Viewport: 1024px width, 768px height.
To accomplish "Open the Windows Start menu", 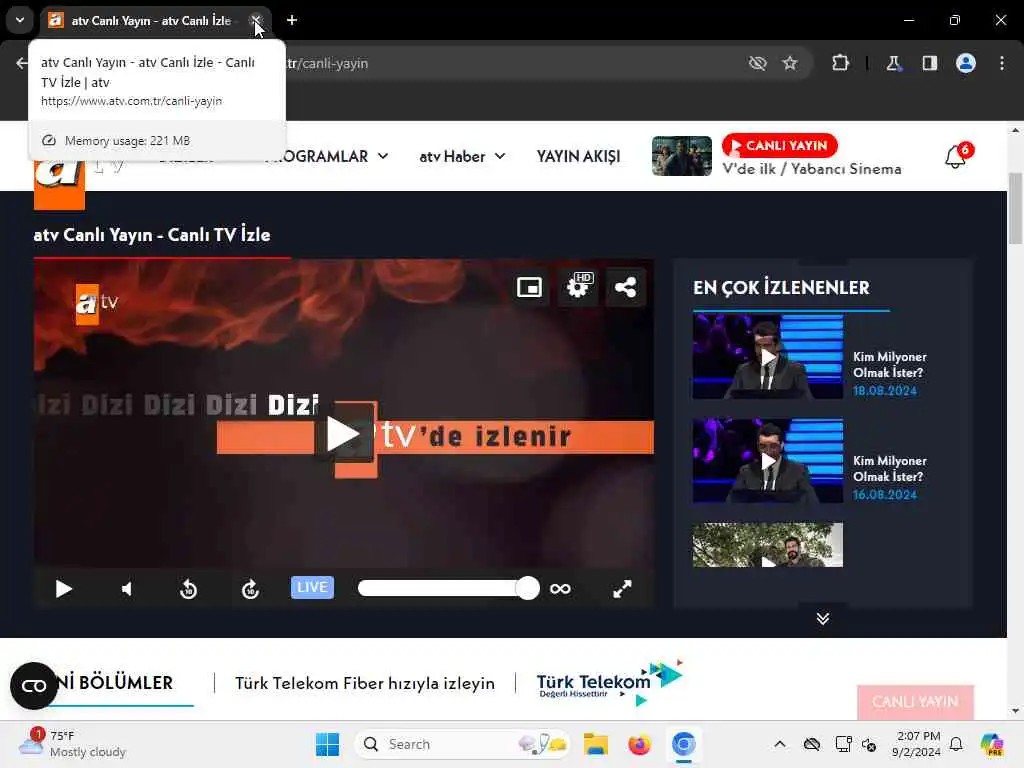I will click(327, 744).
